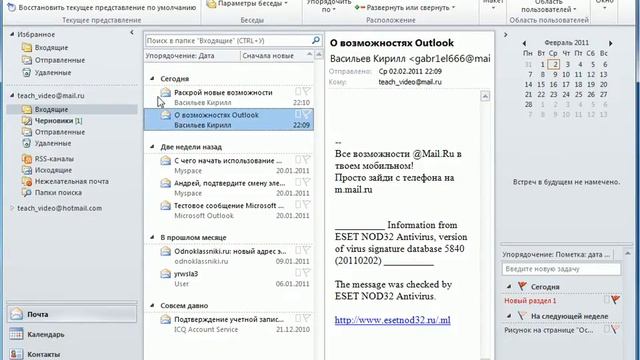Collapse the Две недели назад group
Screen dimensions: 640x360
pyautogui.click(x=152, y=147)
